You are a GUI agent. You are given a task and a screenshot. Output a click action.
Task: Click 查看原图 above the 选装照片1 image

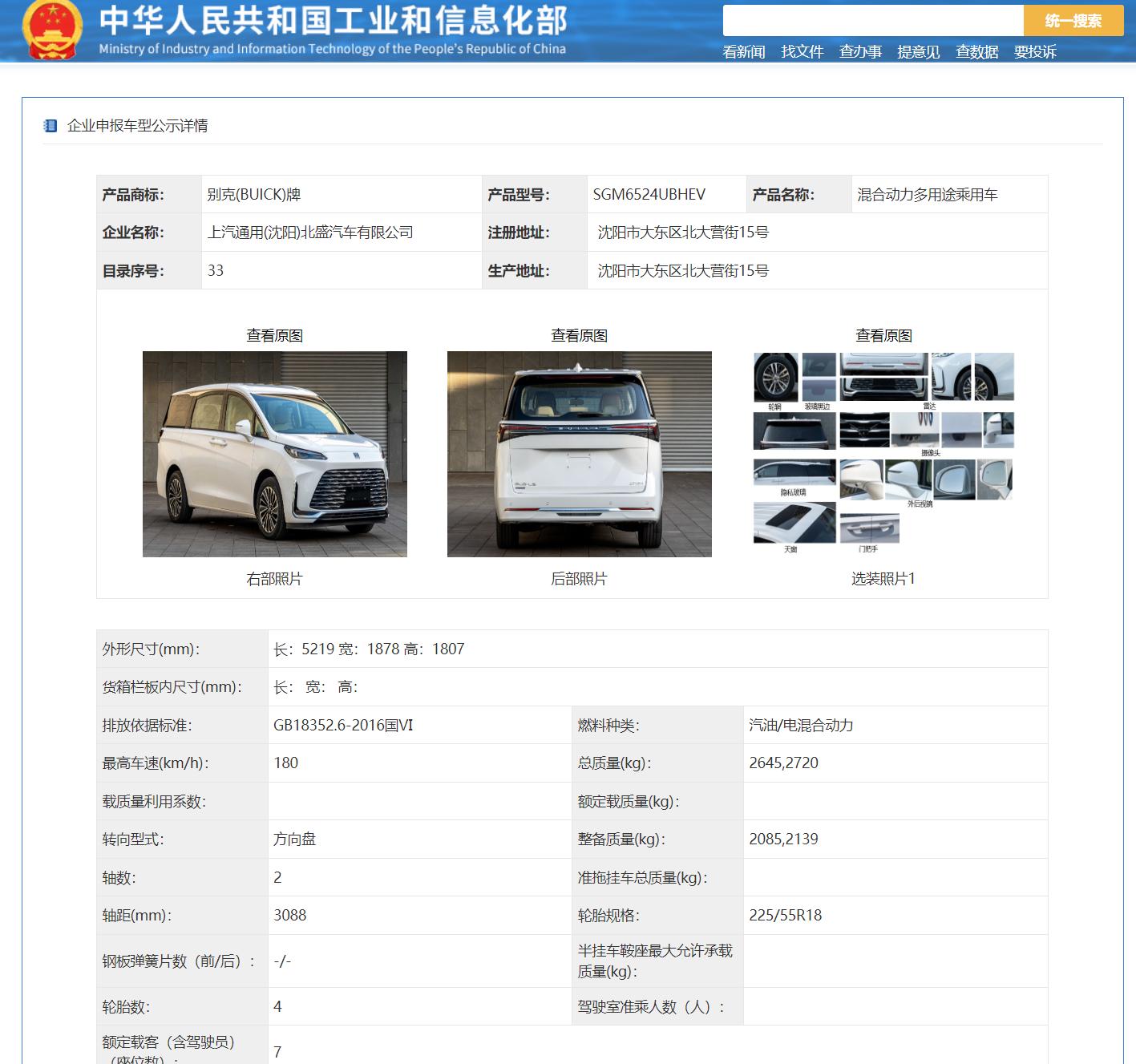coord(884,336)
